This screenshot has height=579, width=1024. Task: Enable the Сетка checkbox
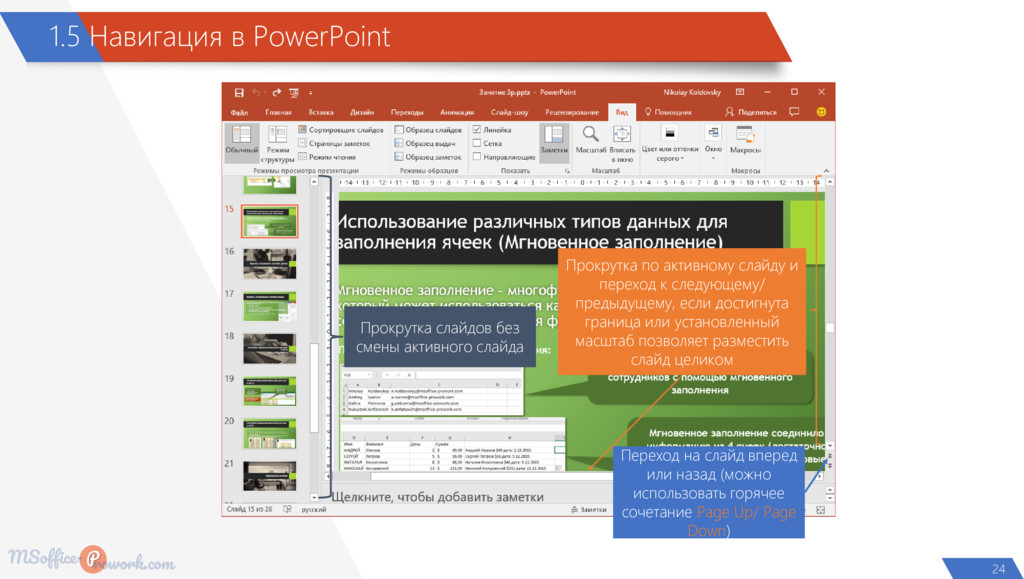point(477,143)
